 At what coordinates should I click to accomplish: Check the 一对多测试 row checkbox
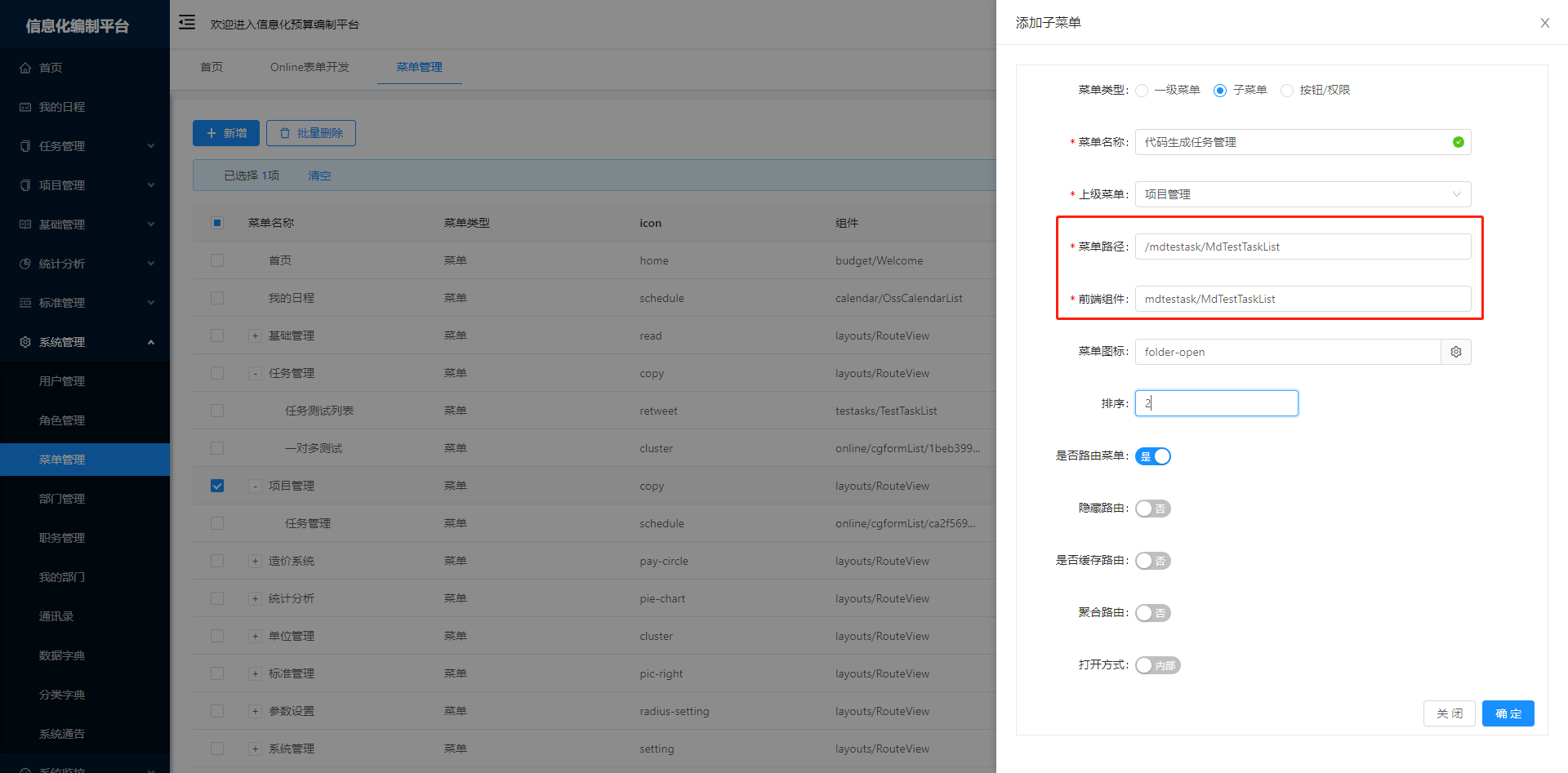tap(217, 448)
